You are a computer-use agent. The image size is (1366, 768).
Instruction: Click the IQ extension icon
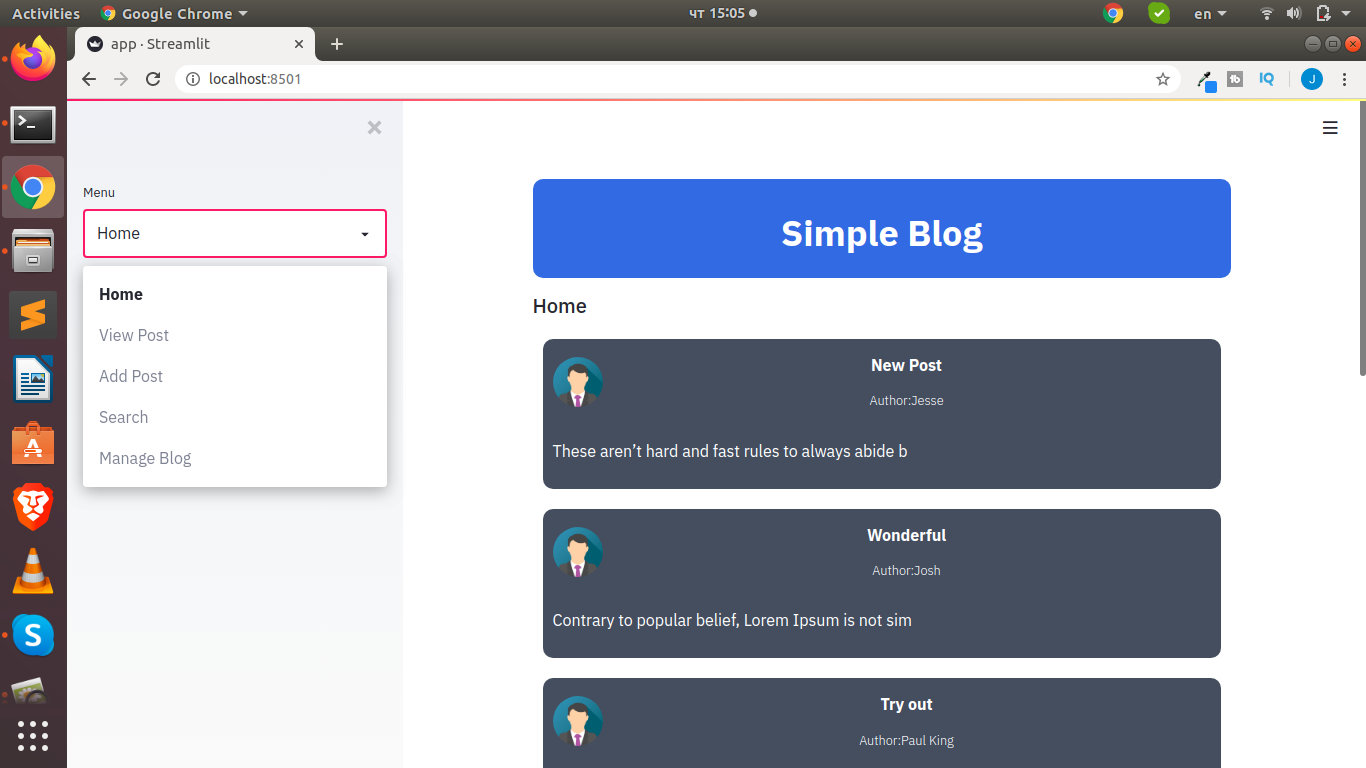[1267, 78]
